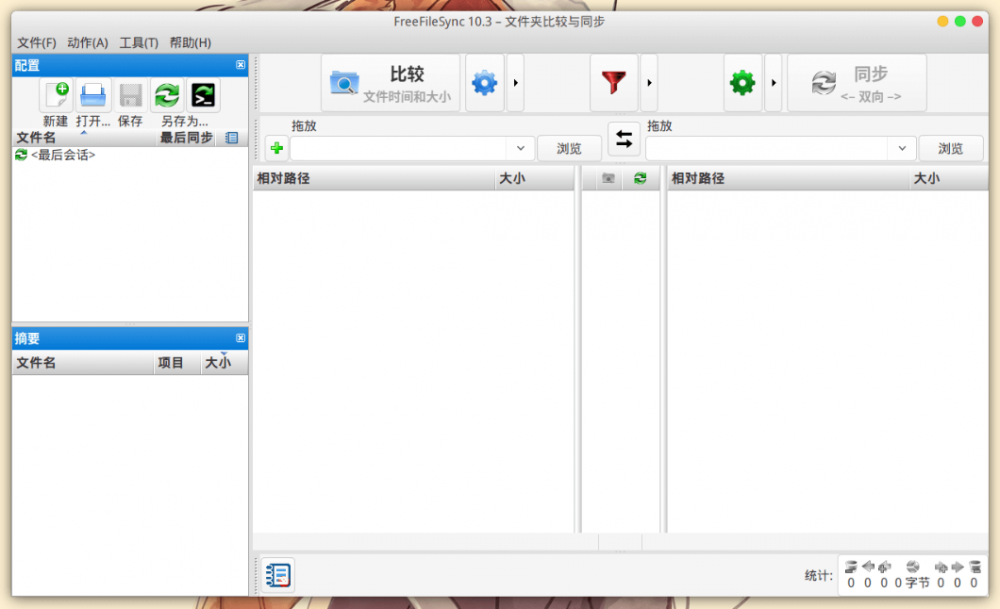The height and width of the screenshot is (609, 1000).
Task: Click first statistics icon after 统计
Action: (850, 567)
